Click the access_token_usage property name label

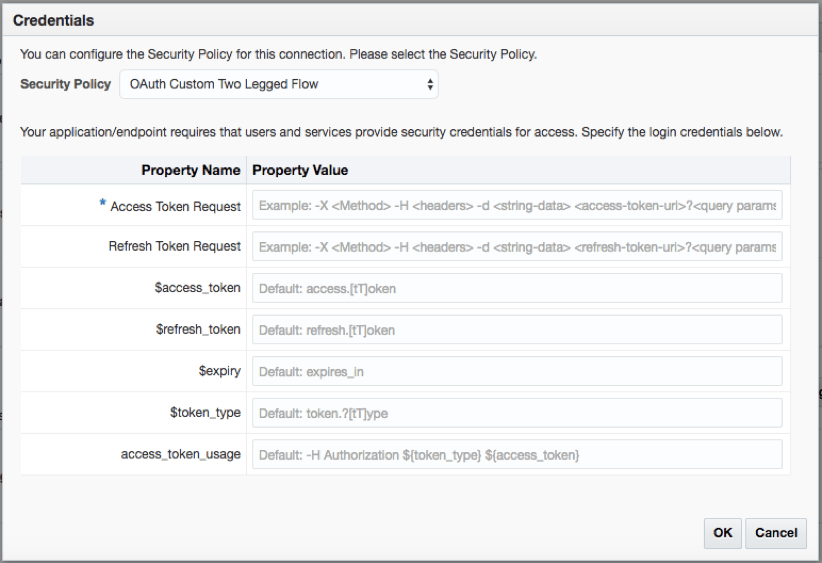180,454
